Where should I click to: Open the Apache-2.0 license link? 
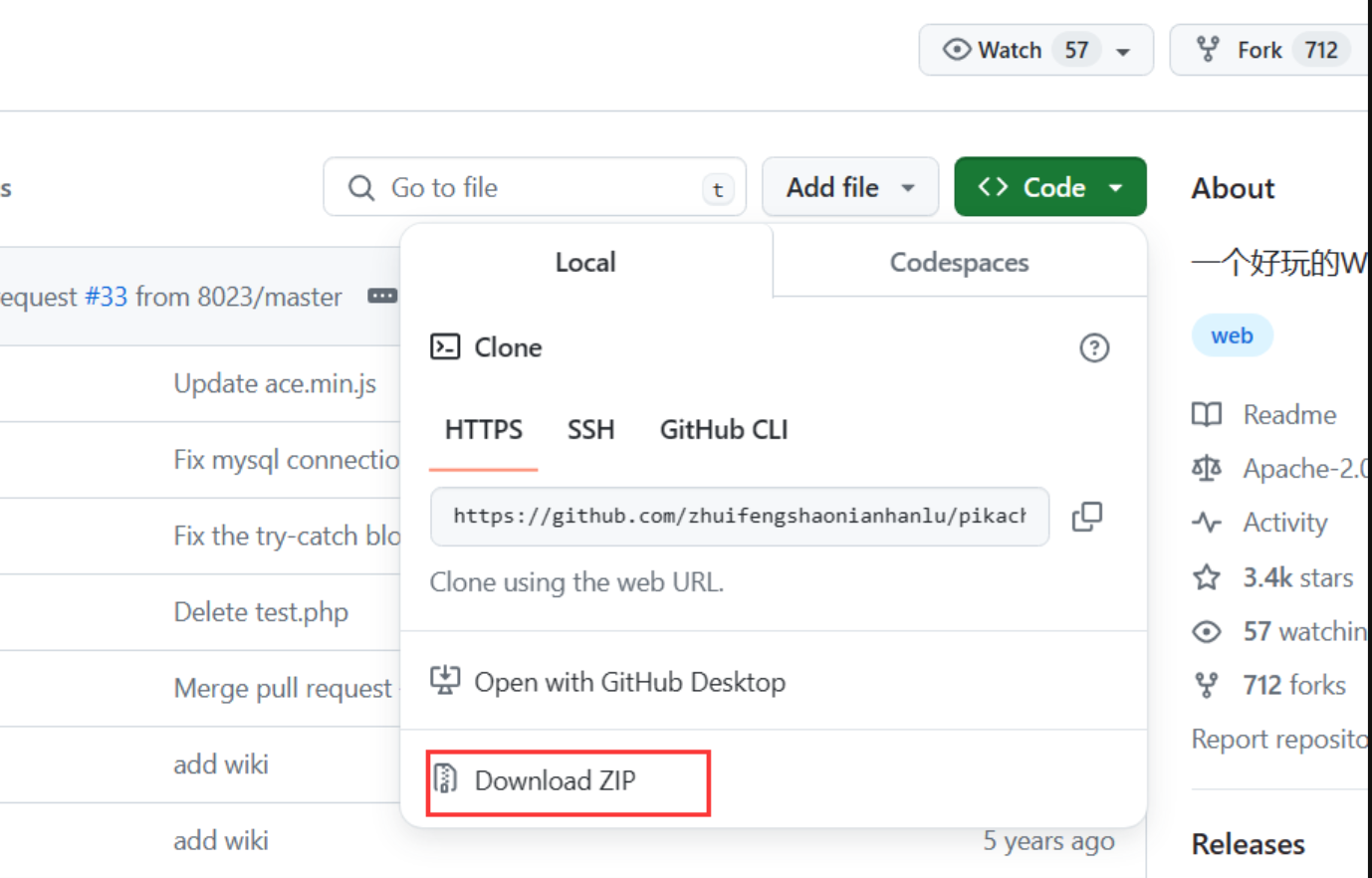click(x=1305, y=468)
